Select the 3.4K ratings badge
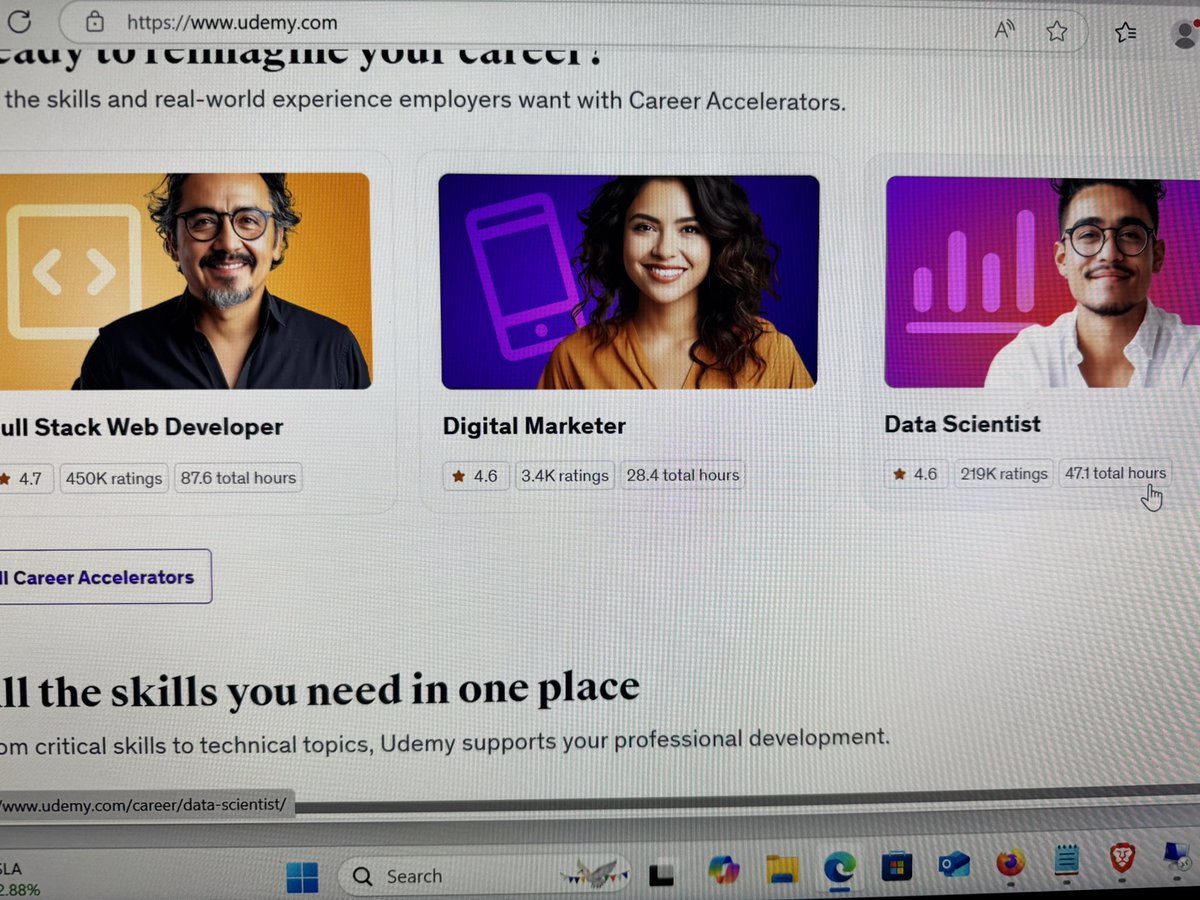This screenshot has height=900, width=1200. pos(565,476)
